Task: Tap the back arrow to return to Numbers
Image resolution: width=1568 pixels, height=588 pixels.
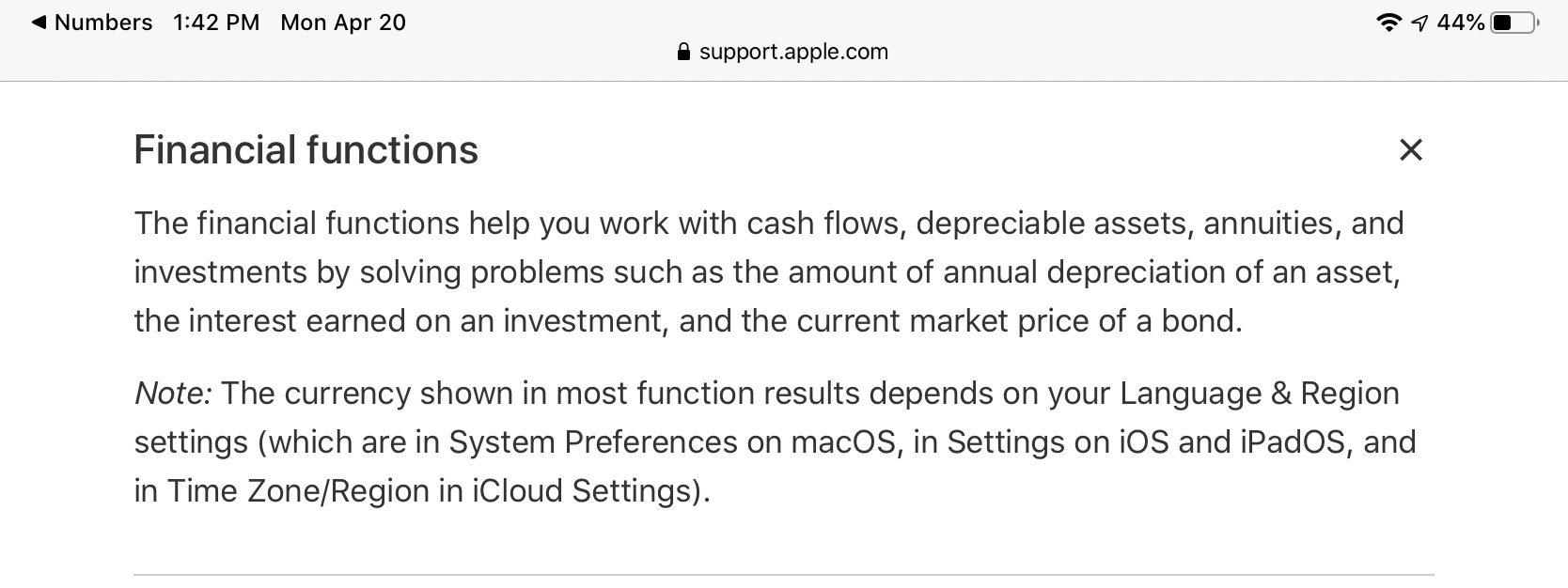Action: coord(39,23)
